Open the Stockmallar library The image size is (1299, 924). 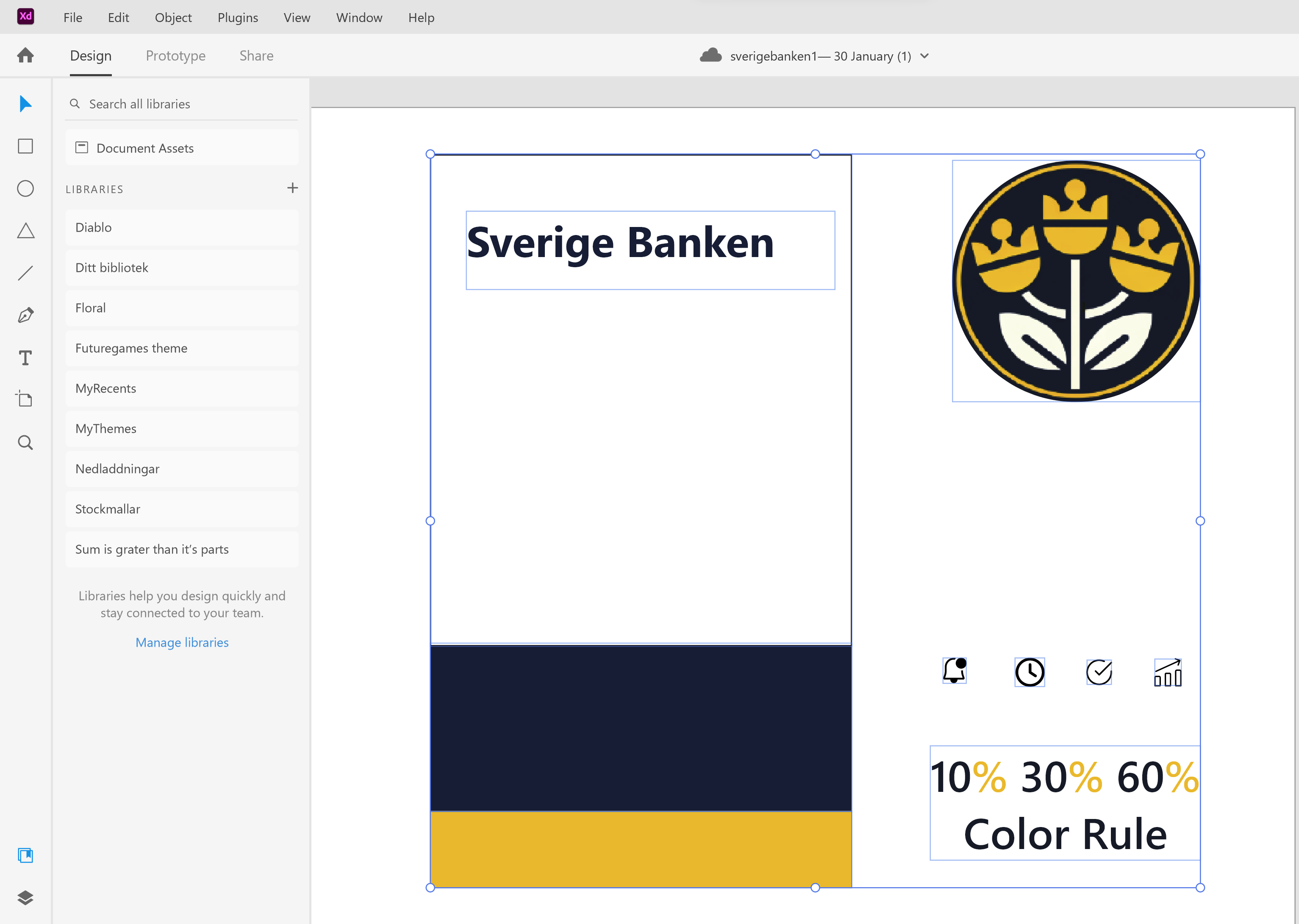pyautogui.click(x=182, y=509)
